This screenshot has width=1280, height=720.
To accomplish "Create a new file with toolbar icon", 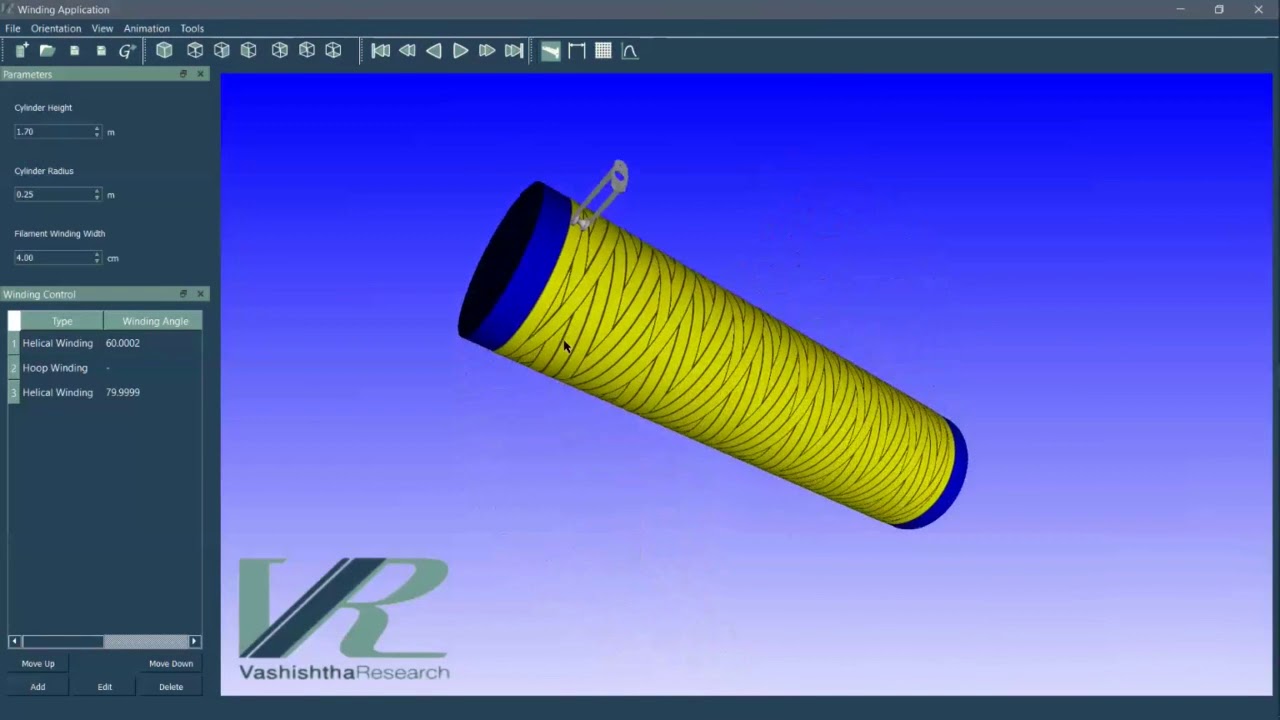I will tap(21, 51).
